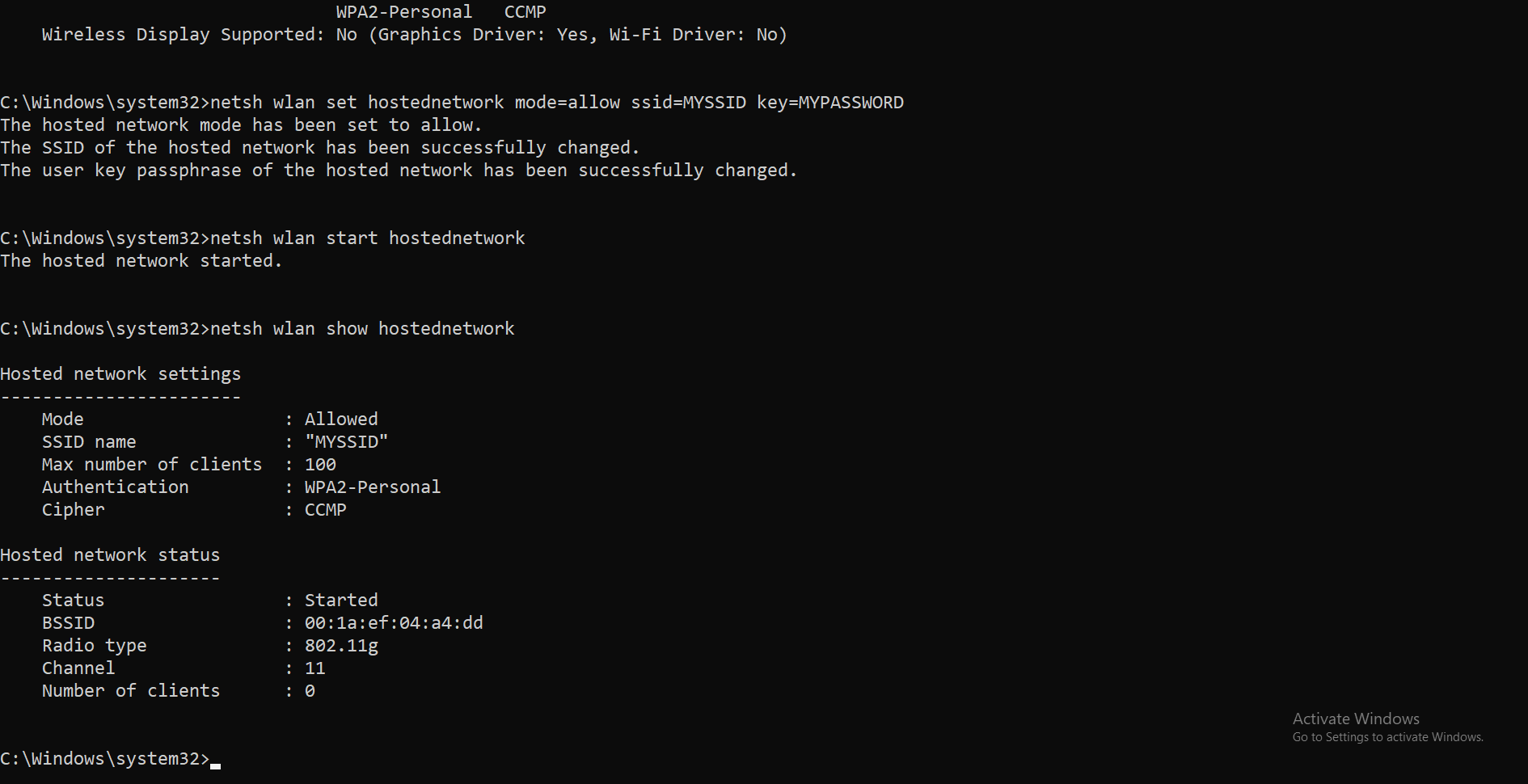Click the Number of clients value 0
The image size is (1528, 784).
pos(310,691)
